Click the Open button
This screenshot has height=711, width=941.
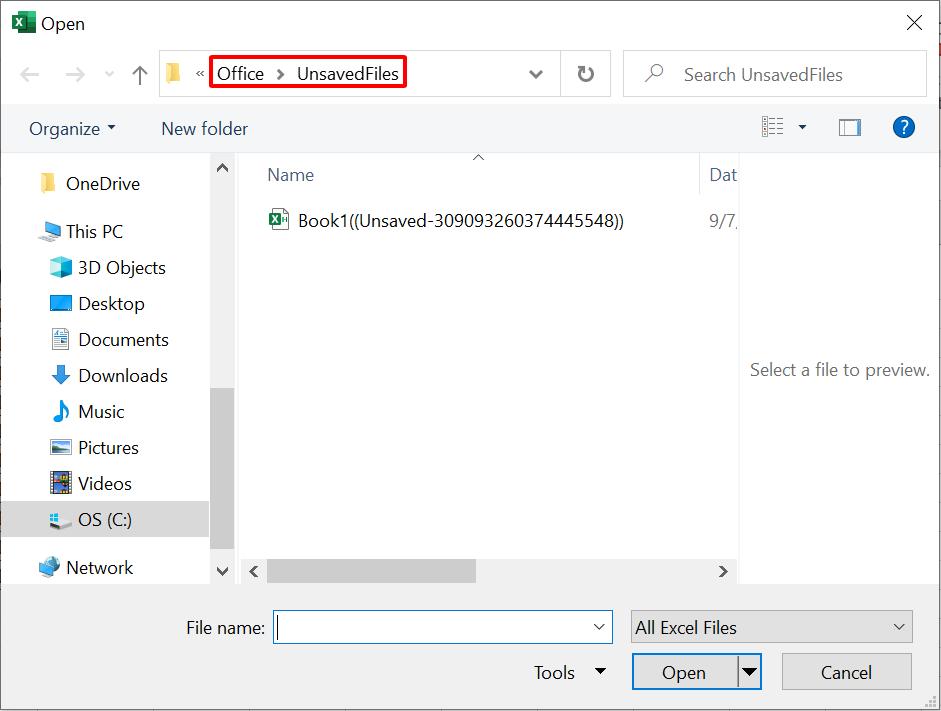pyautogui.click(x=684, y=673)
